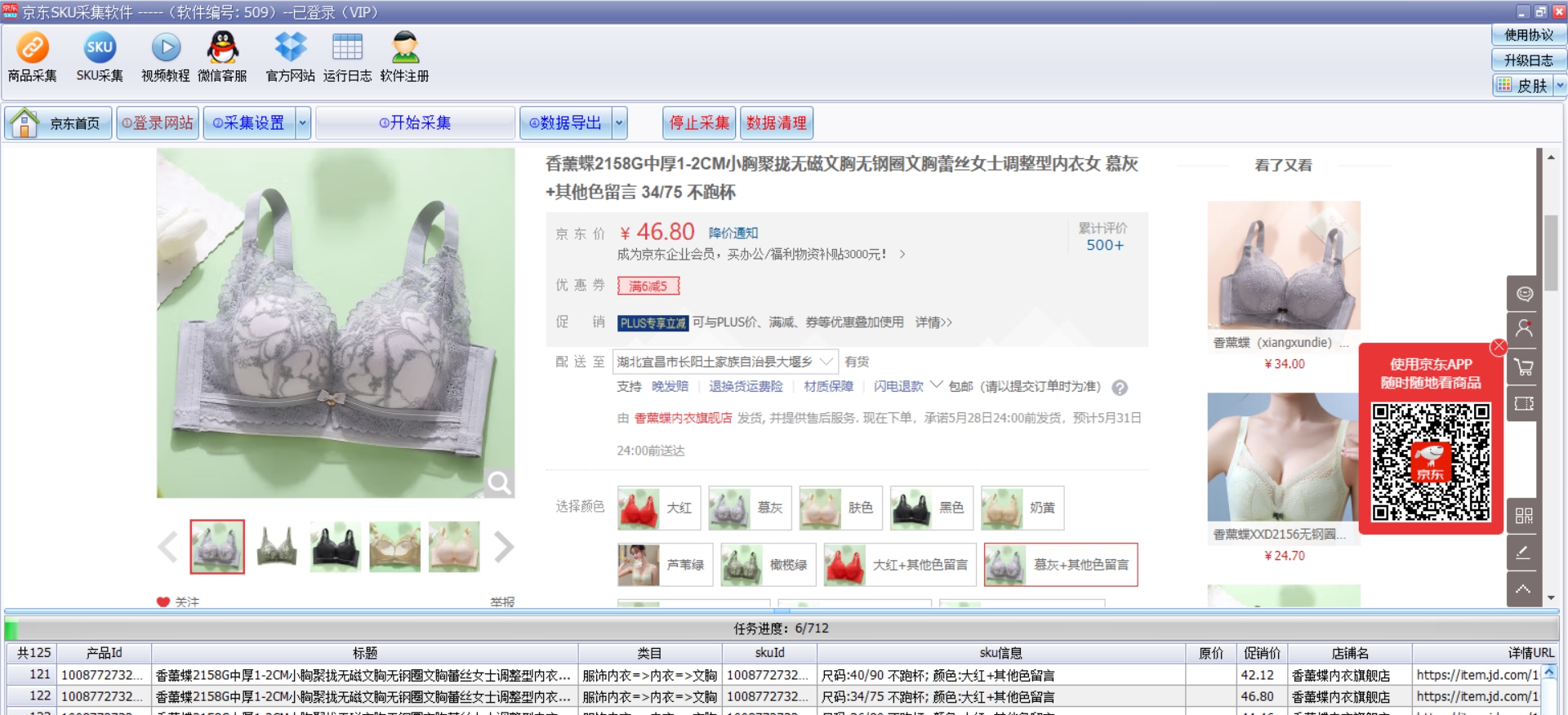The image size is (1568, 715).
Task: Choose 慕灰+其他色留言 option
Action: pos(1061,565)
